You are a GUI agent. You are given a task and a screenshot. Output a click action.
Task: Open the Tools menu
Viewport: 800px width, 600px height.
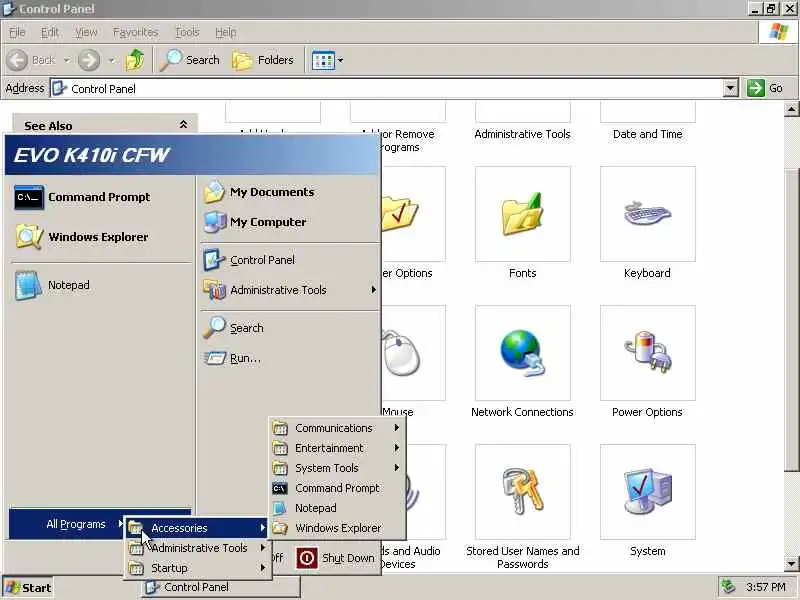[187, 32]
